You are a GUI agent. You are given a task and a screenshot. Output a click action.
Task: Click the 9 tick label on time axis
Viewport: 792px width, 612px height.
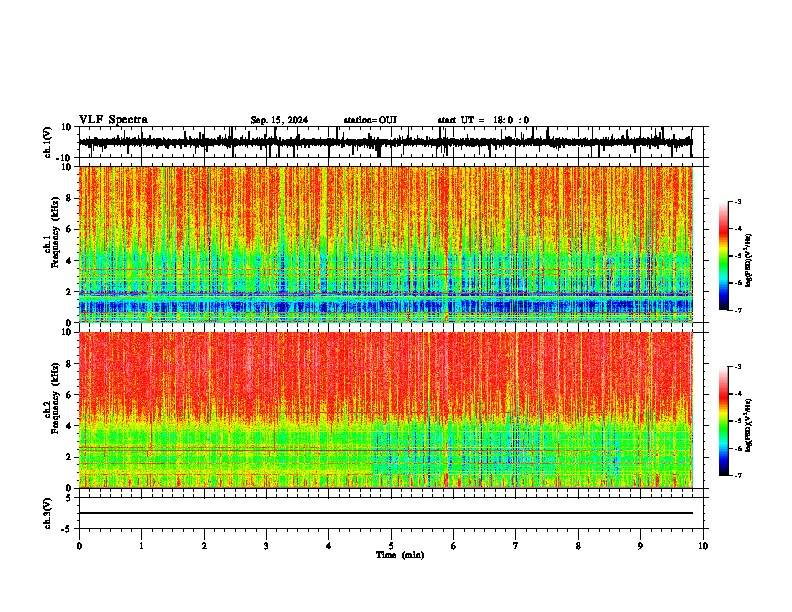pyautogui.click(x=640, y=546)
